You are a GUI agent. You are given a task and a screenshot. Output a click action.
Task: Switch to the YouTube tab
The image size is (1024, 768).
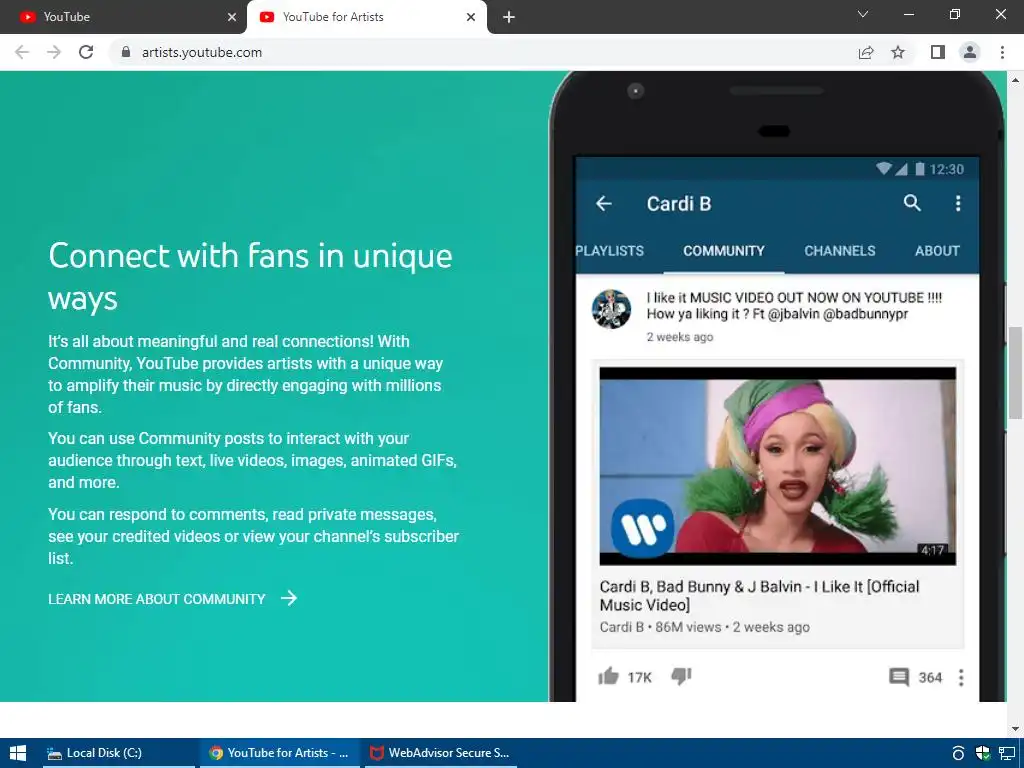coord(123,17)
